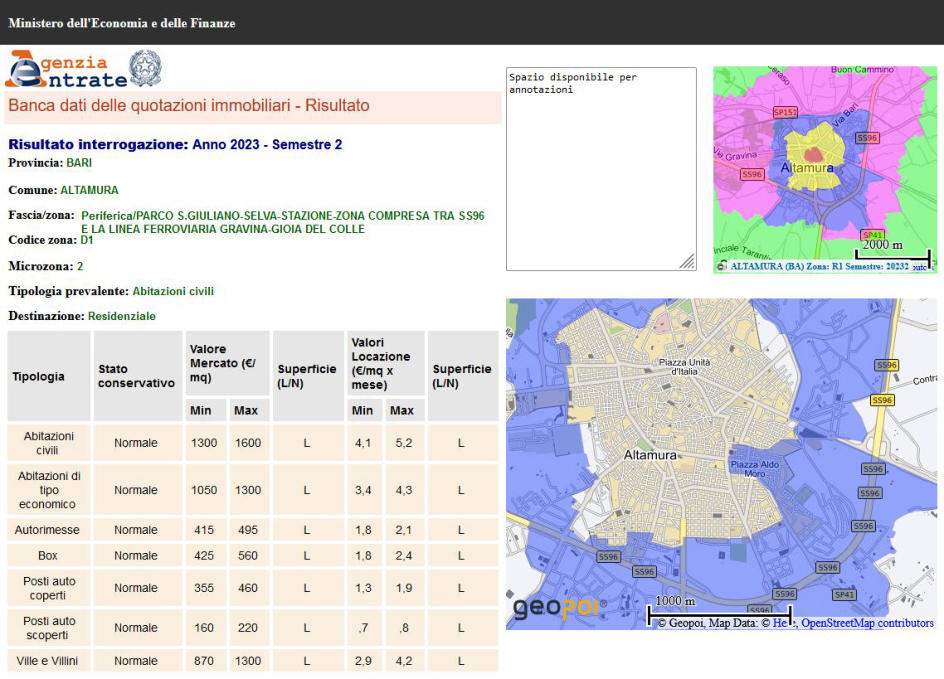
Task: Click the Agenzia Entrate logo
Action: pyautogui.click(x=66, y=69)
